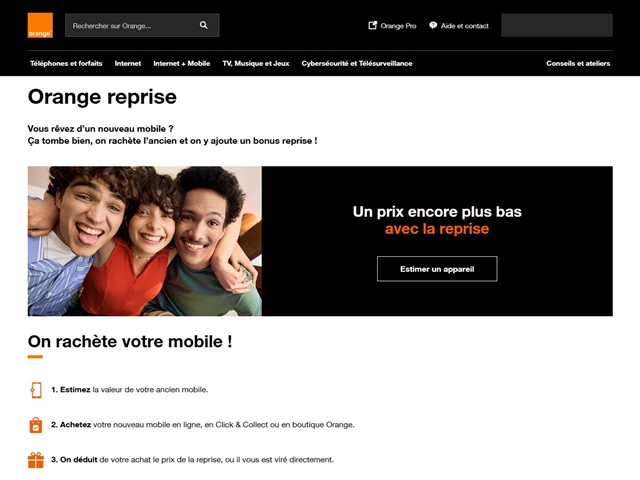Screen dimensions: 640x480
Task: Click the Orange logo
Action: [x=40, y=25]
